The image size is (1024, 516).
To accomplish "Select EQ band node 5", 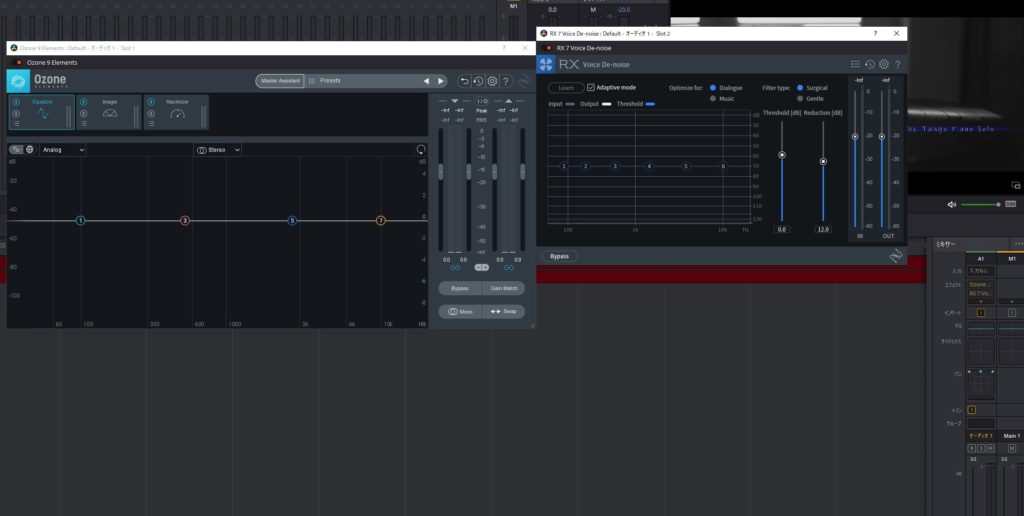I will coord(293,221).
